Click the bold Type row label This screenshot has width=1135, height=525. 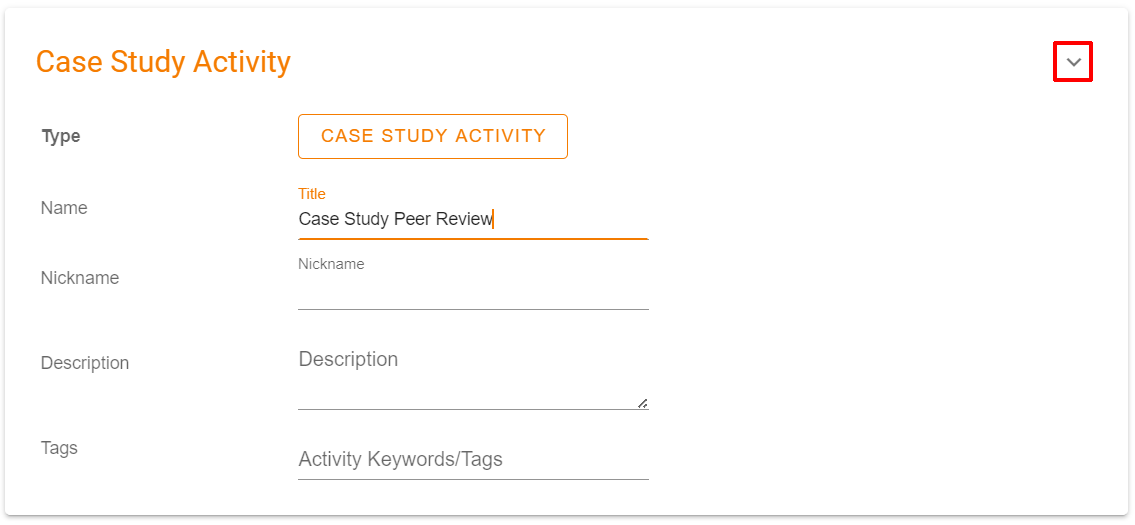61,136
